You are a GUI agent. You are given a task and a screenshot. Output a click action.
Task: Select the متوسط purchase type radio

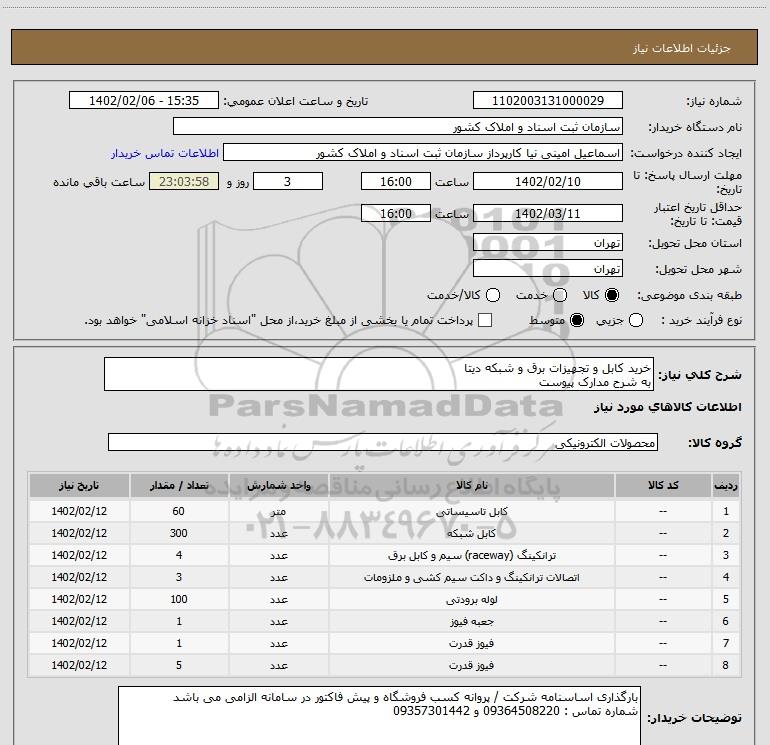577,320
